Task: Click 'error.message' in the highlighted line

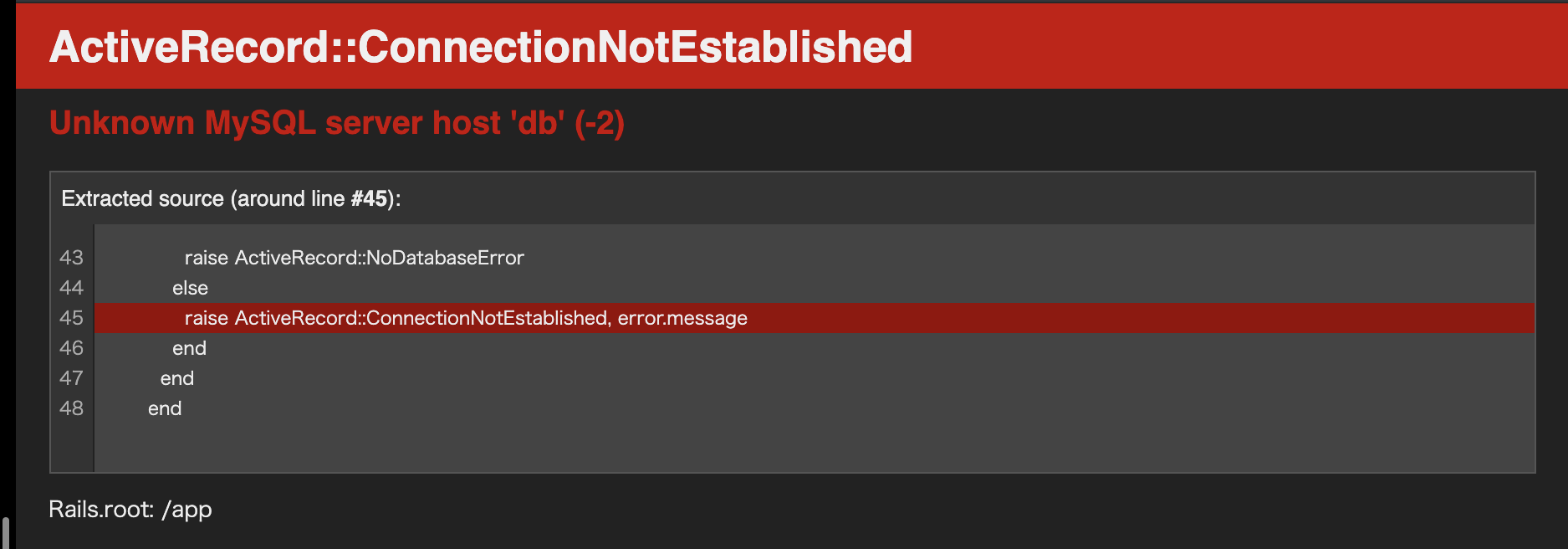Action: (682, 318)
